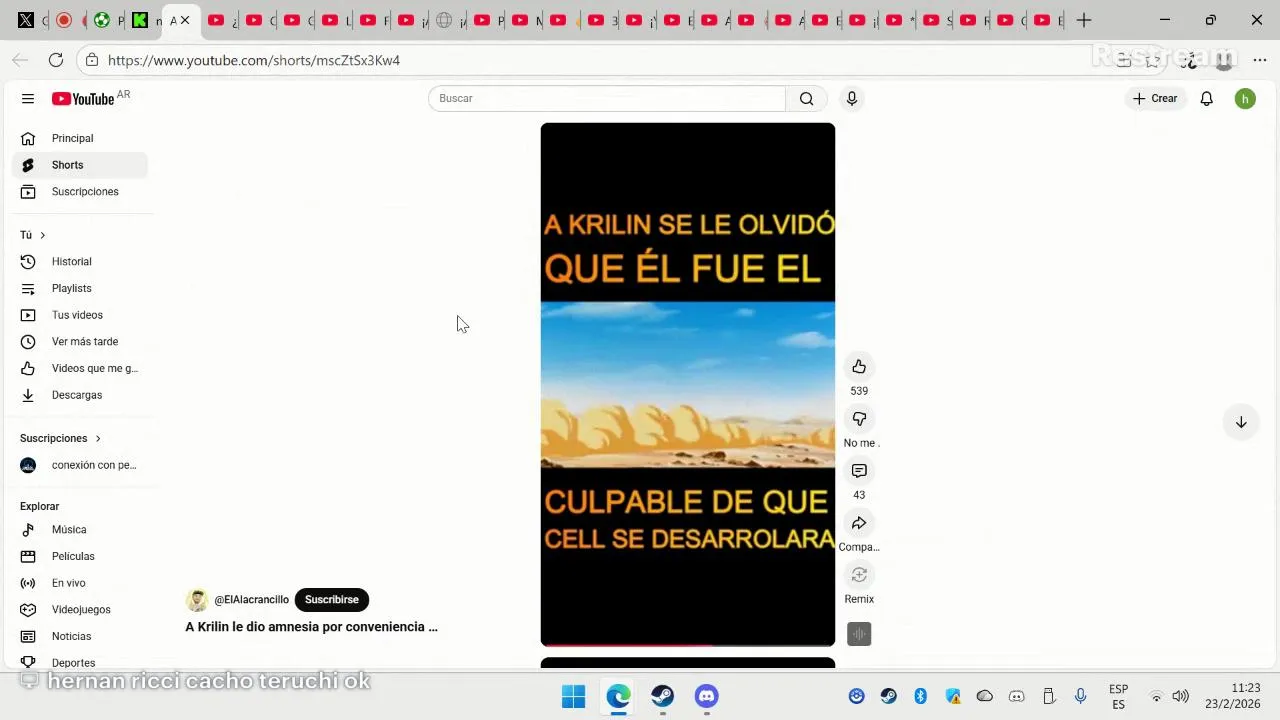The image size is (1280, 720).
Task: Open the comments for this short
Action: point(859,471)
